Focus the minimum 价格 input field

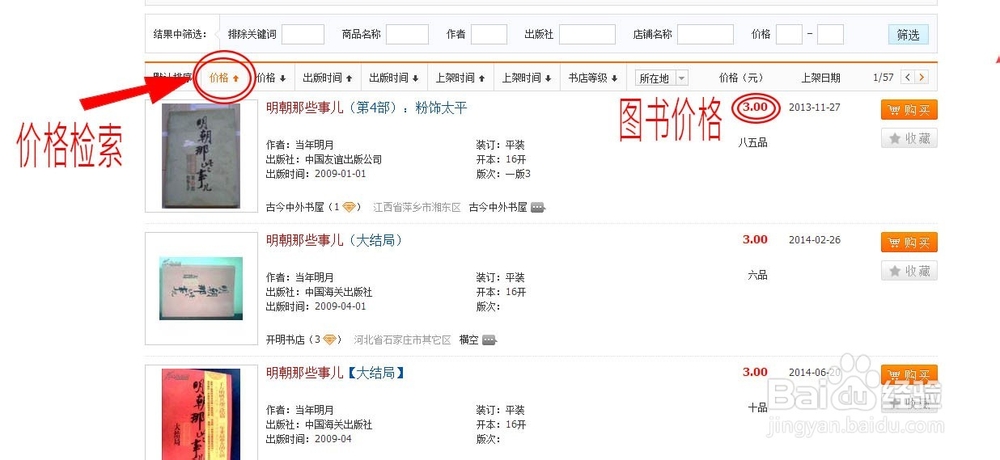pyautogui.click(x=789, y=34)
